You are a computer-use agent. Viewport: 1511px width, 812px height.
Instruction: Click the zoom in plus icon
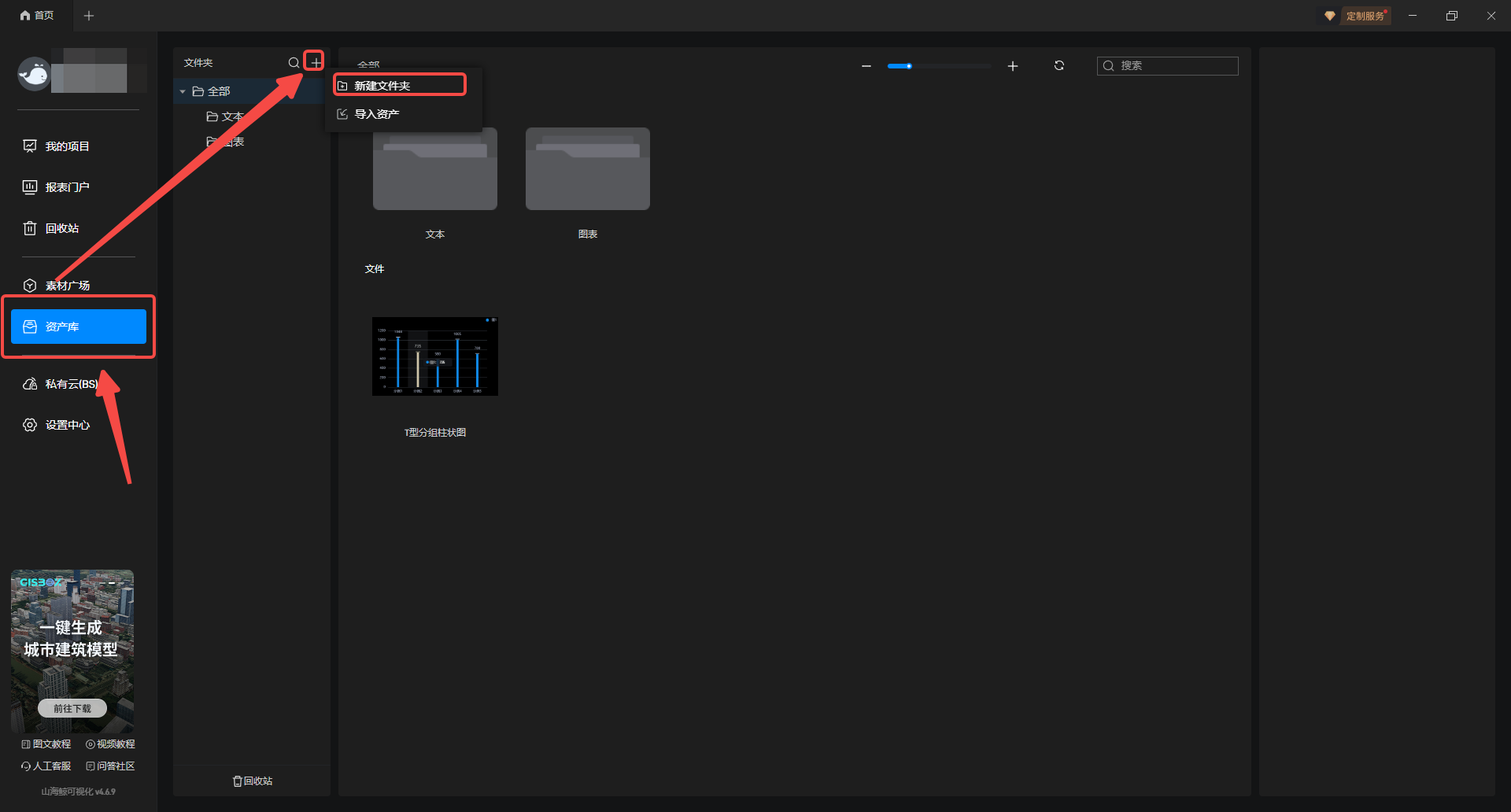pyautogui.click(x=1013, y=66)
